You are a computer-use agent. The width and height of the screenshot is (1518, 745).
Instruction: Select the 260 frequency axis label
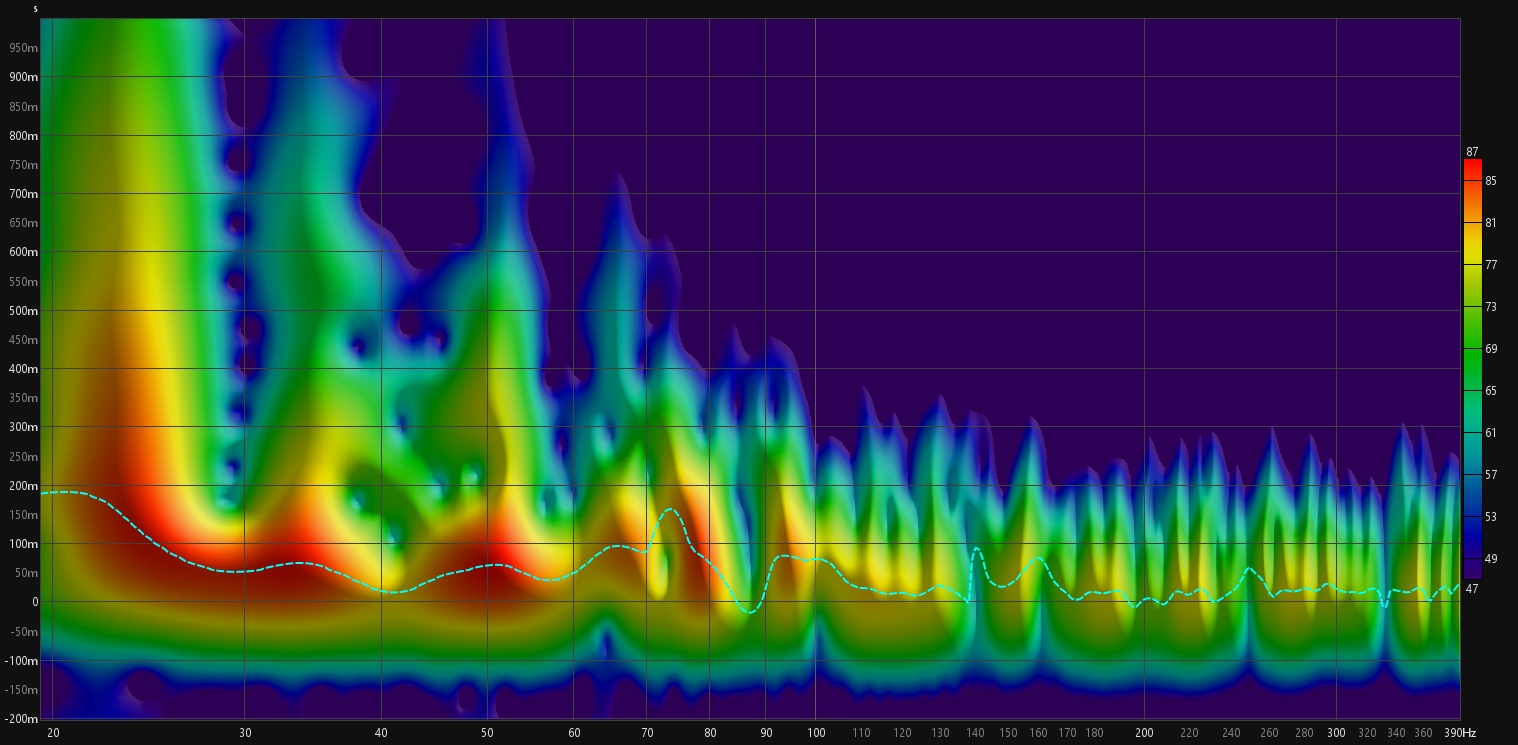coord(1269,733)
